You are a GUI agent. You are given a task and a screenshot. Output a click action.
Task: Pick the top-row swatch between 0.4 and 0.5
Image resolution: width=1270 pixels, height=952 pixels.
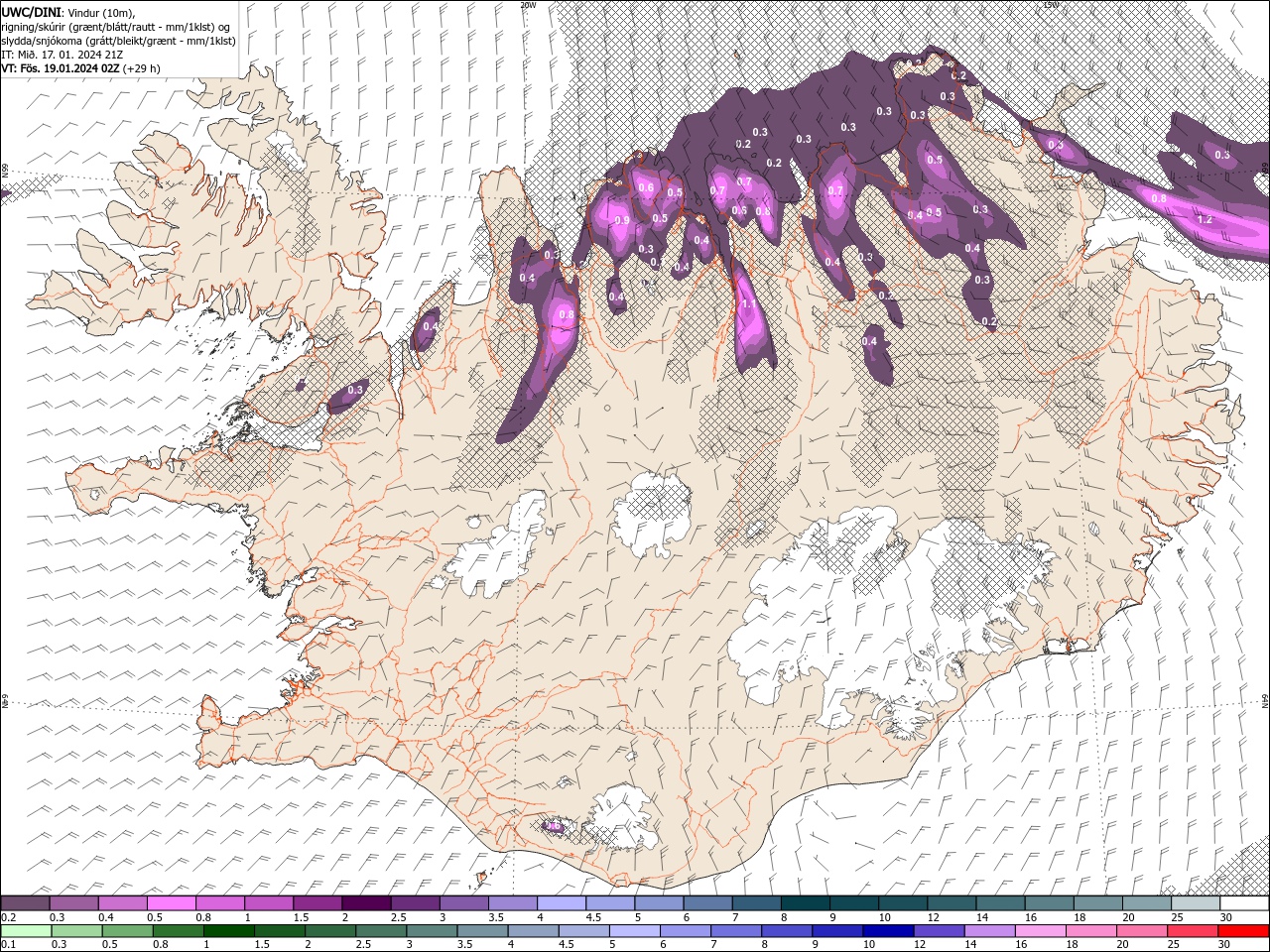click(x=123, y=903)
